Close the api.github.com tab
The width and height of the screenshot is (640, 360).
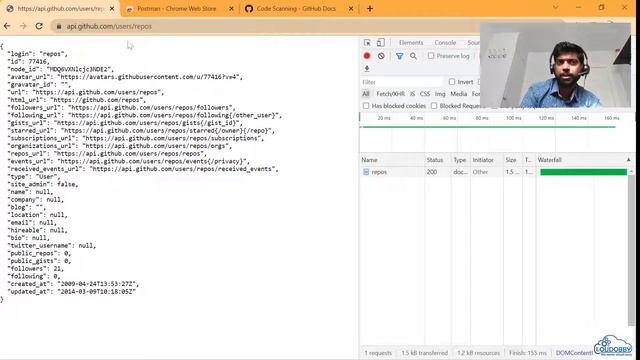112,9
